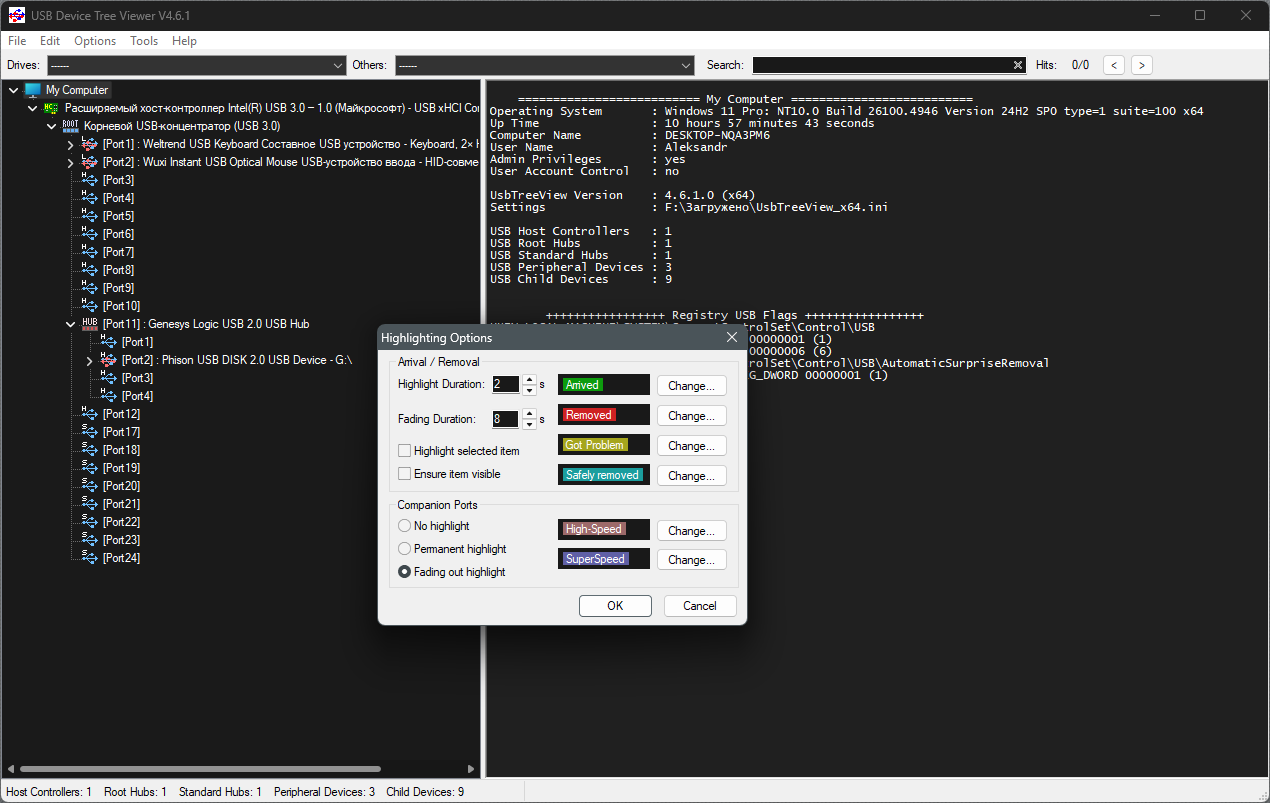Click the USB Device Tree Viewer title bar icon

click(17, 15)
